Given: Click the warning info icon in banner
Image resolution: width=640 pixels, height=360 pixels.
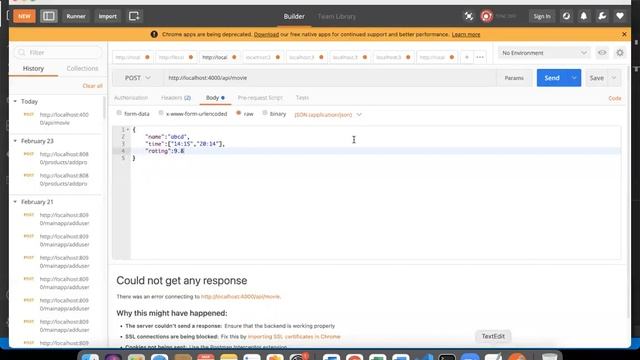Looking at the screenshot, I should click(154, 34).
